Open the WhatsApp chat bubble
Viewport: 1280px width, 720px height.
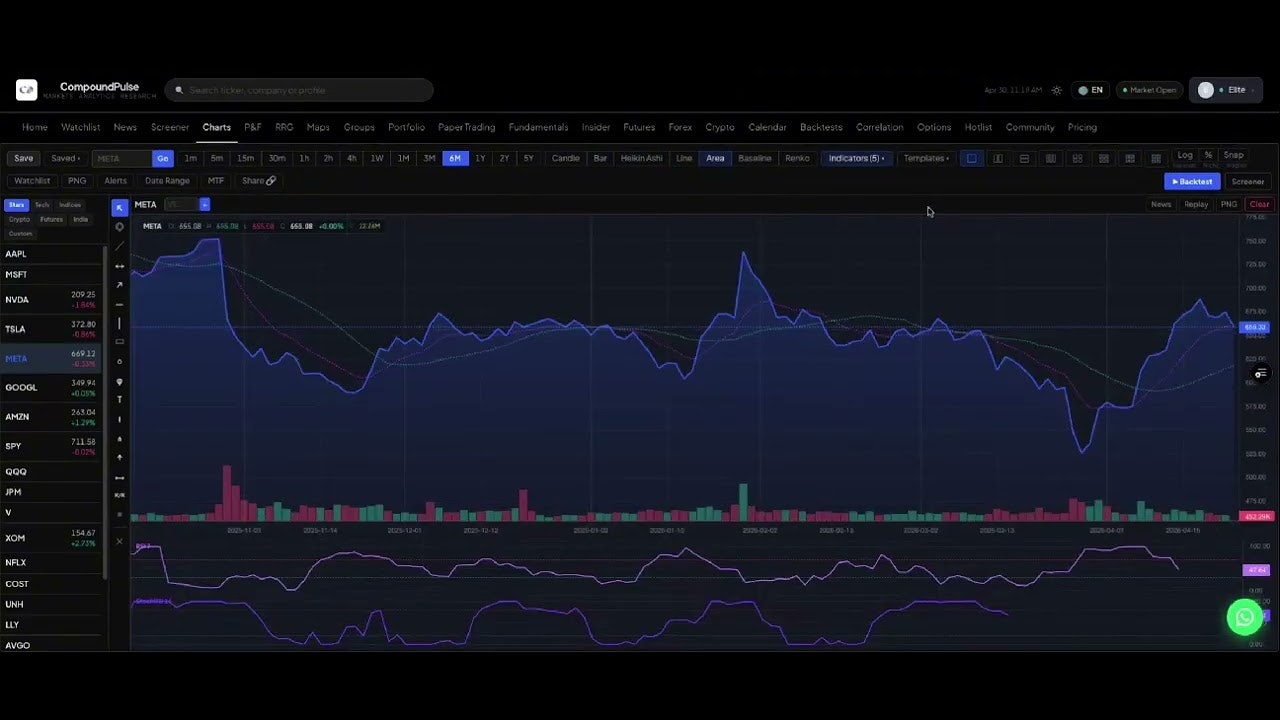click(x=1245, y=617)
